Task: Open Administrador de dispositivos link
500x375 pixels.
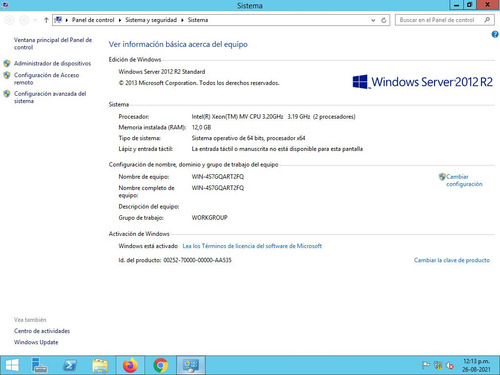Action: pyautogui.click(x=52, y=63)
